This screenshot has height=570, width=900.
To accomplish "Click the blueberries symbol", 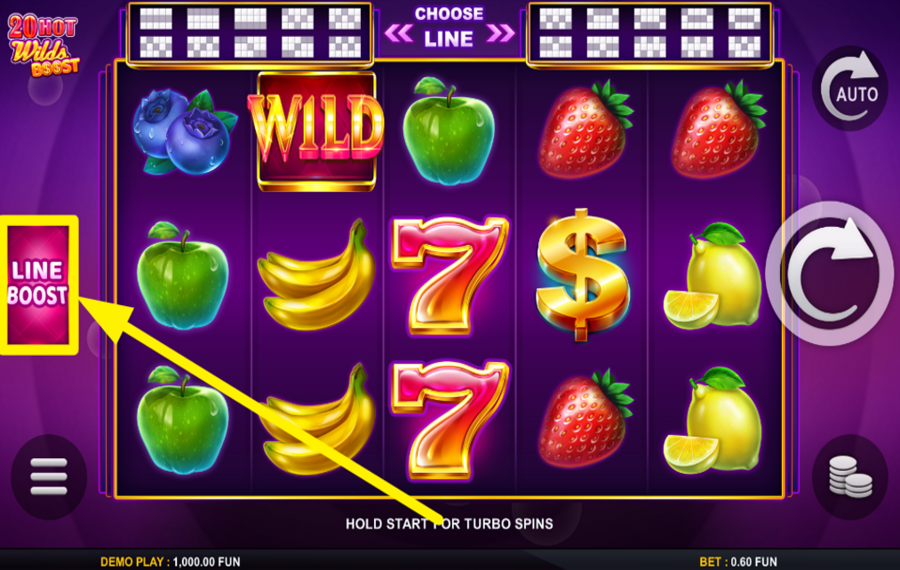I will [x=184, y=131].
